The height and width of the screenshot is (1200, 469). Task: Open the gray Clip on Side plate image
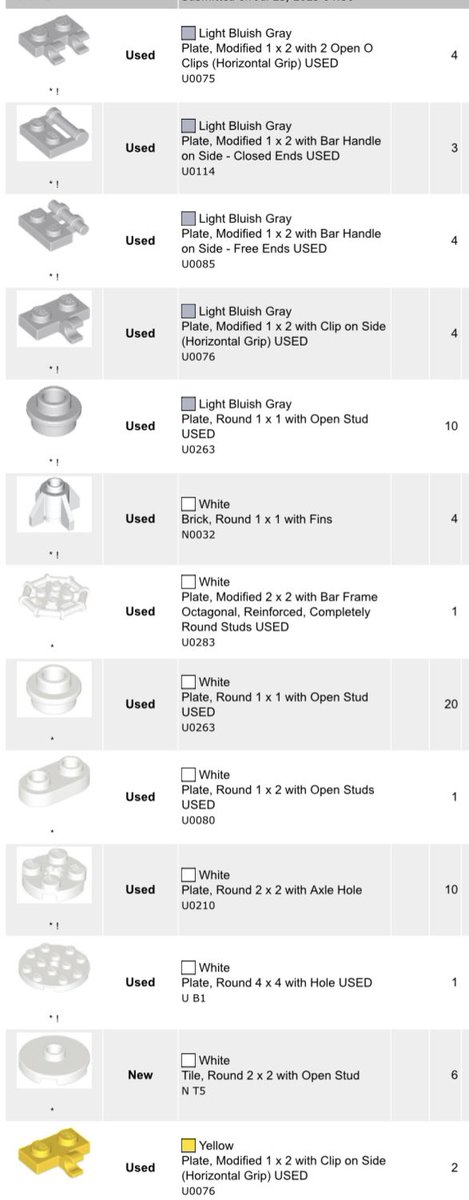coord(54,319)
